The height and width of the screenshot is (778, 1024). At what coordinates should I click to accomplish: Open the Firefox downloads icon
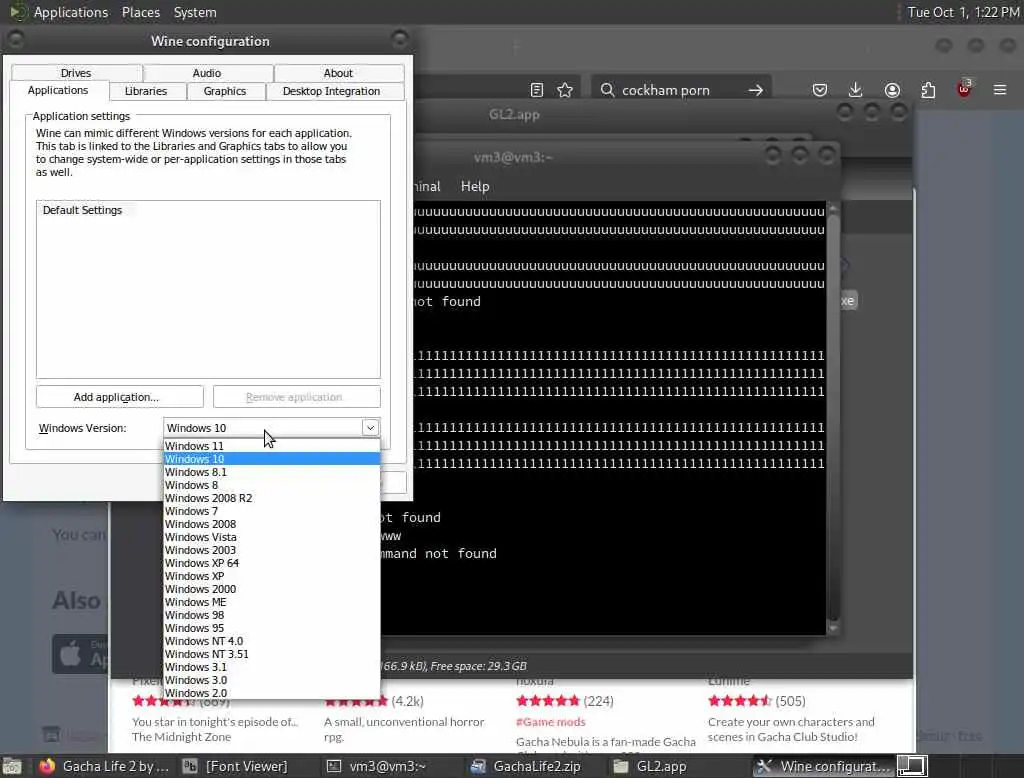[856, 90]
